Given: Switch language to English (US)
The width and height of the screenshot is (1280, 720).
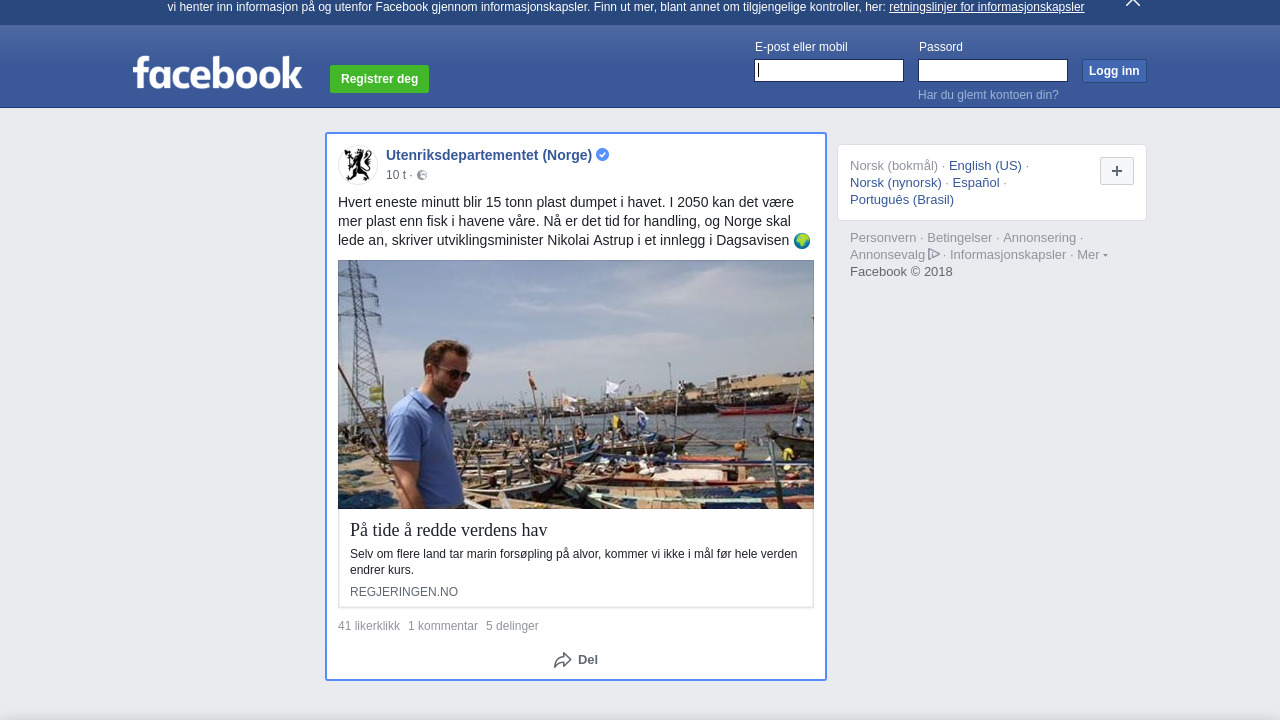Looking at the screenshot, I should click(x=985, y=166).
